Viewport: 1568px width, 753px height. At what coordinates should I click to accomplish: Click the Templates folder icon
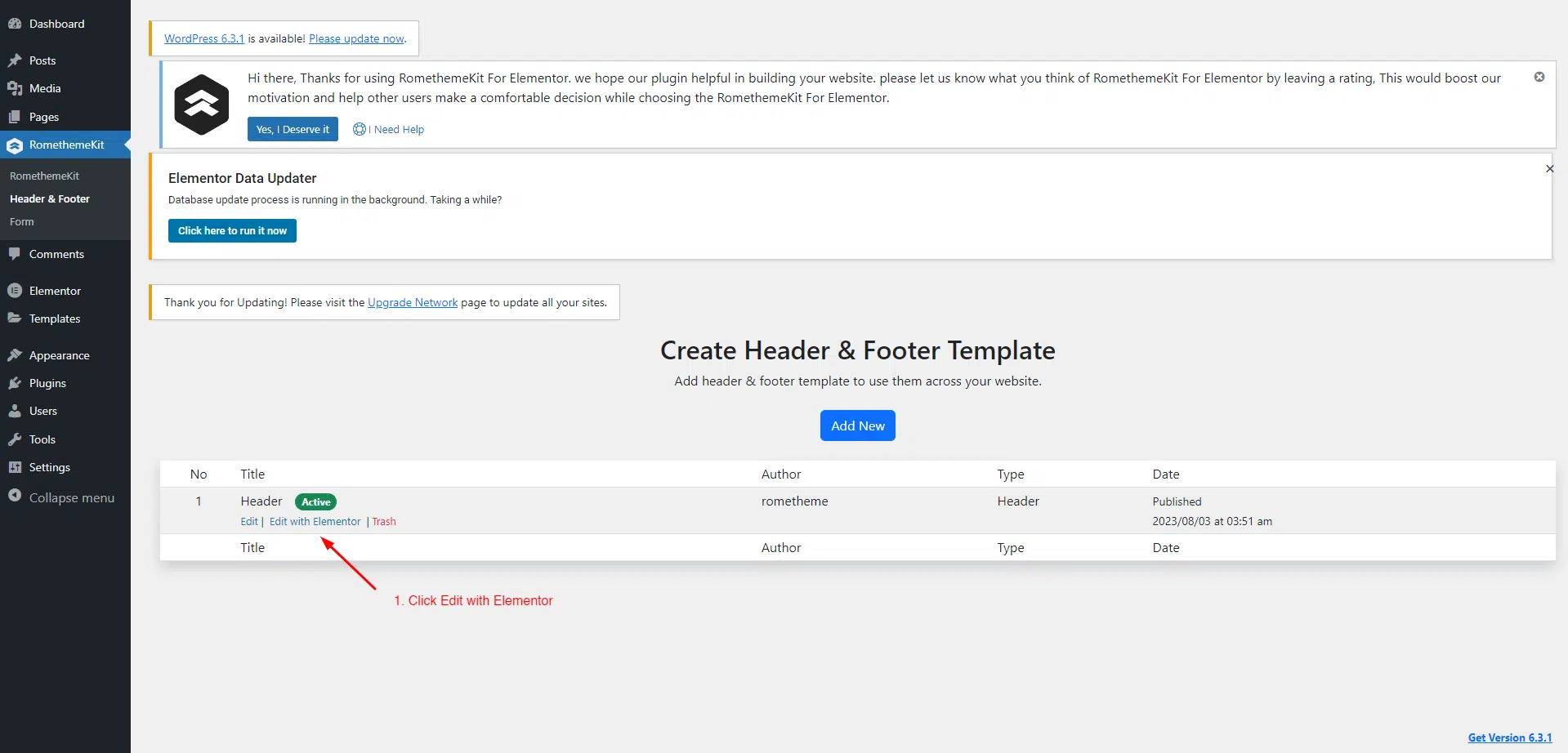coord(15,319)
